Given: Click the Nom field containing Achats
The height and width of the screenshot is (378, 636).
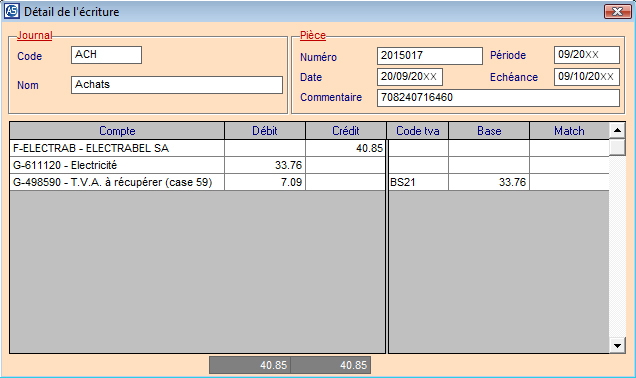Looking at the screenshot, I should coord(177,85).
